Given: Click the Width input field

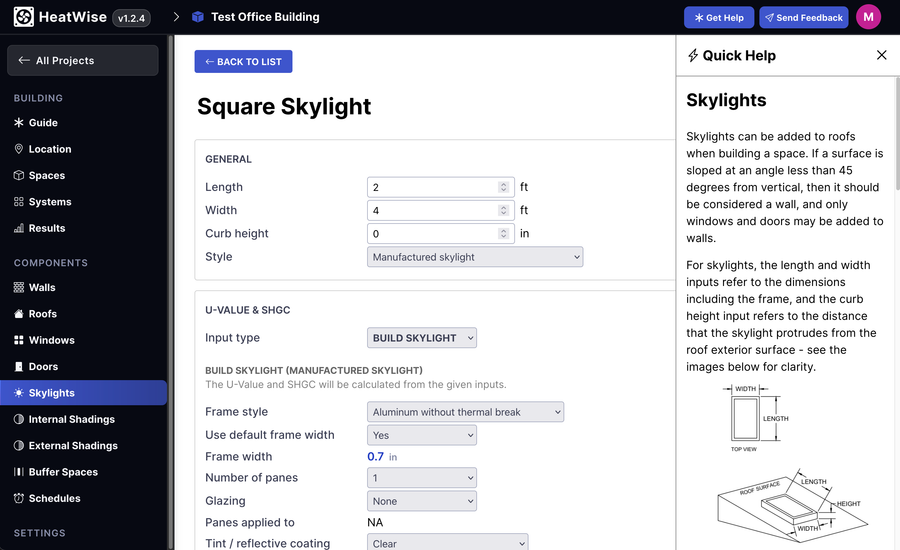Looking at the screenshot, I should [441, 210].
